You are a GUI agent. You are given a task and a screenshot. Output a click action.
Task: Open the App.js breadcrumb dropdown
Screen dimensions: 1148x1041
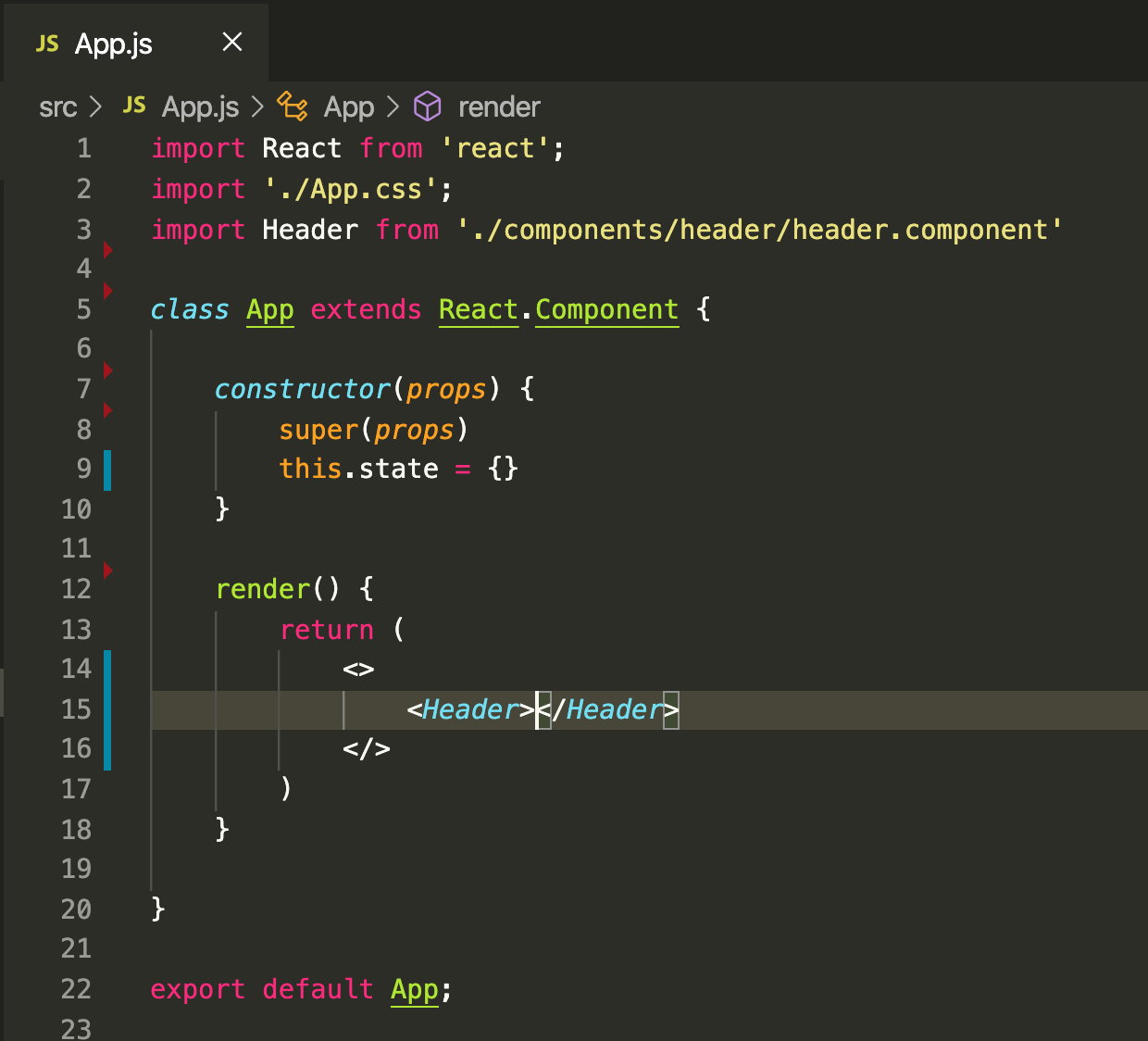[x=199, y=106]
